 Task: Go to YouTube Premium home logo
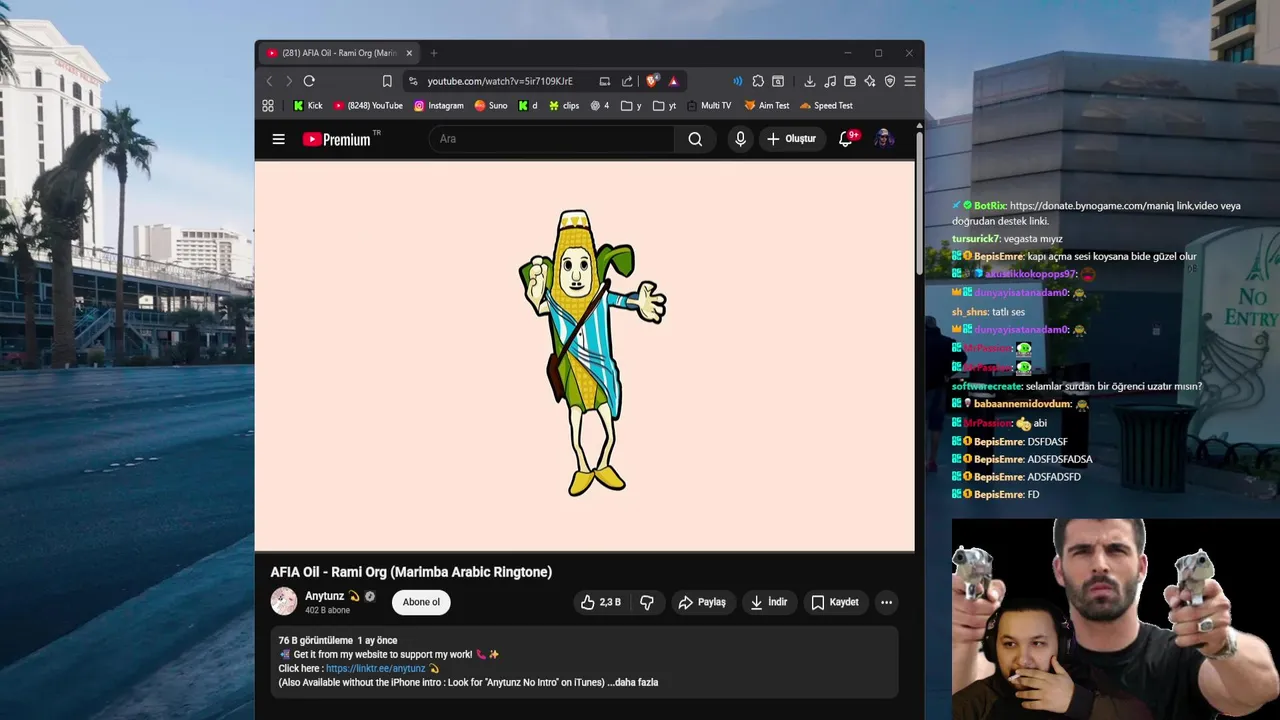(337, 139)
